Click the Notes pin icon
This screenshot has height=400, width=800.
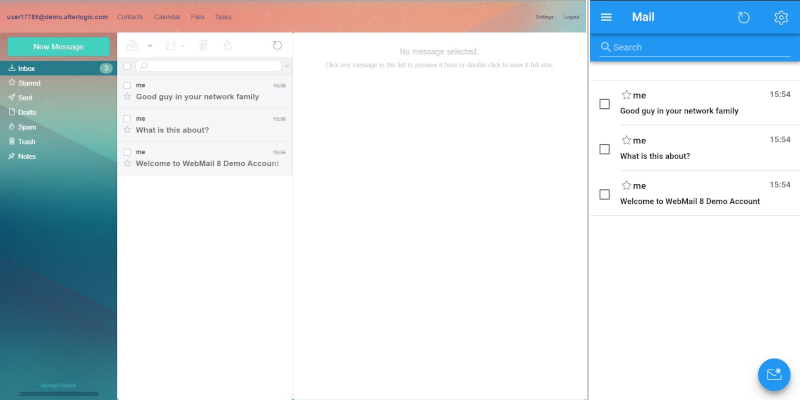[12, 156]
